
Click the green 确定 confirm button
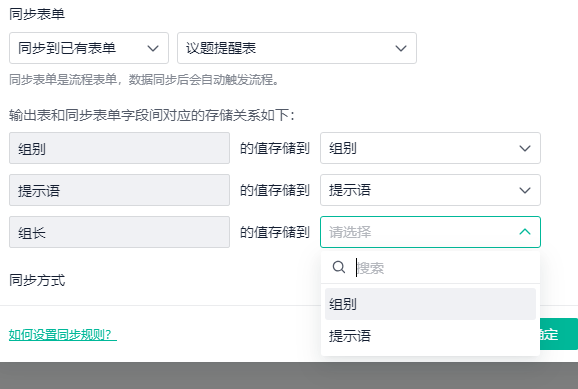point(559,334)
